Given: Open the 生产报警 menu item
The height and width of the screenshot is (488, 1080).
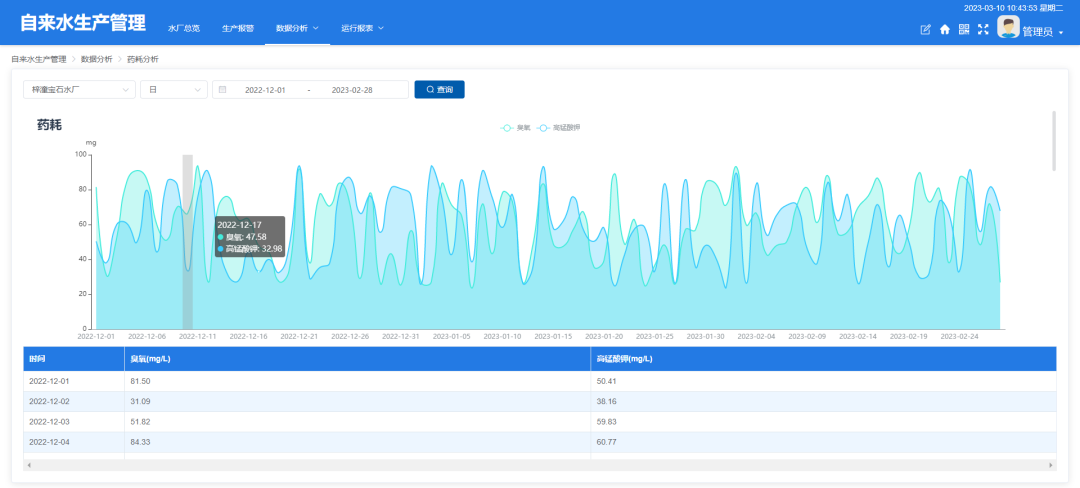Looking at the screenshot, I should [x=238, y=29].
